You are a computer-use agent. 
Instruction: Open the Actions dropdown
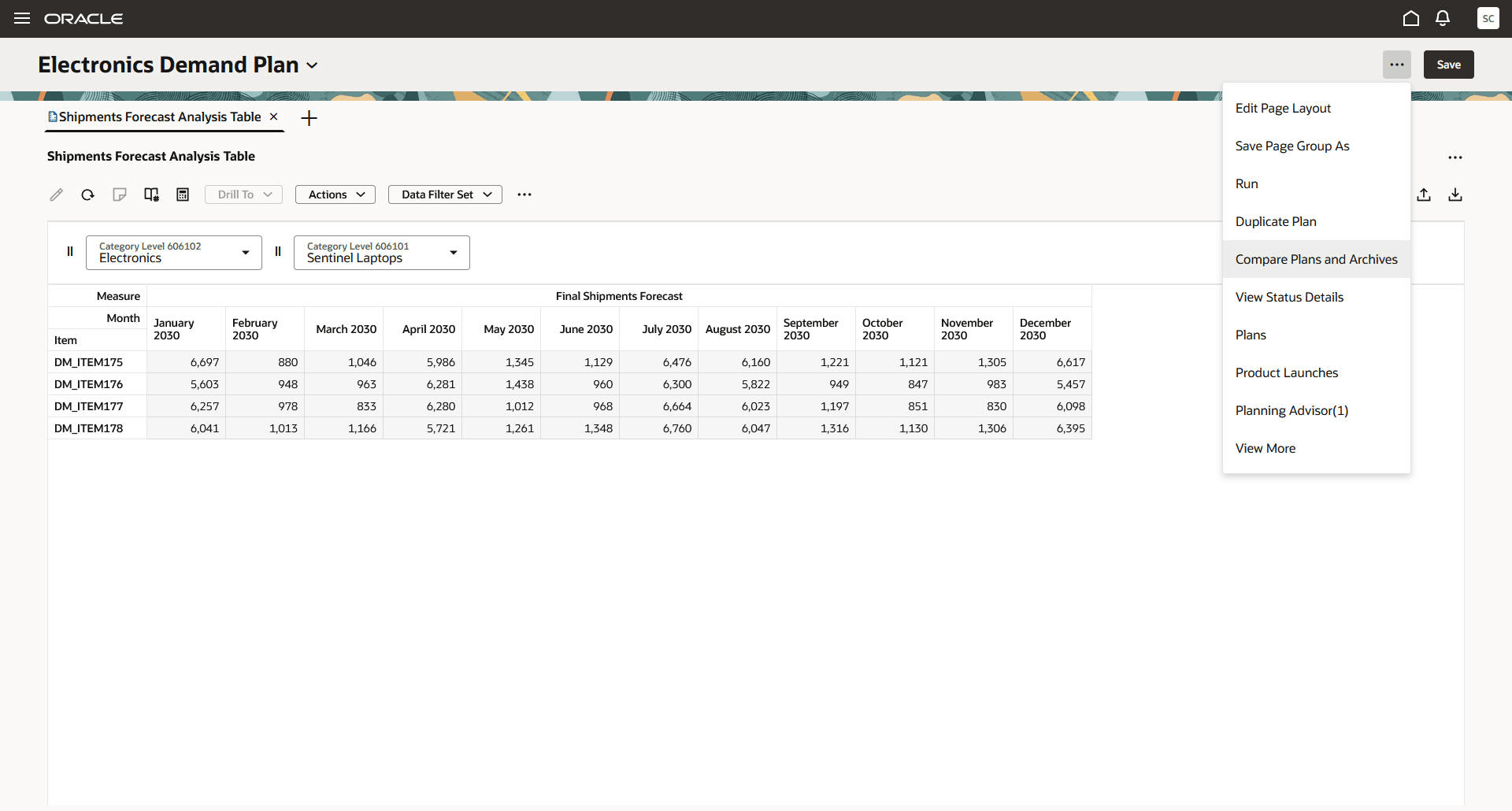(335, 194)
